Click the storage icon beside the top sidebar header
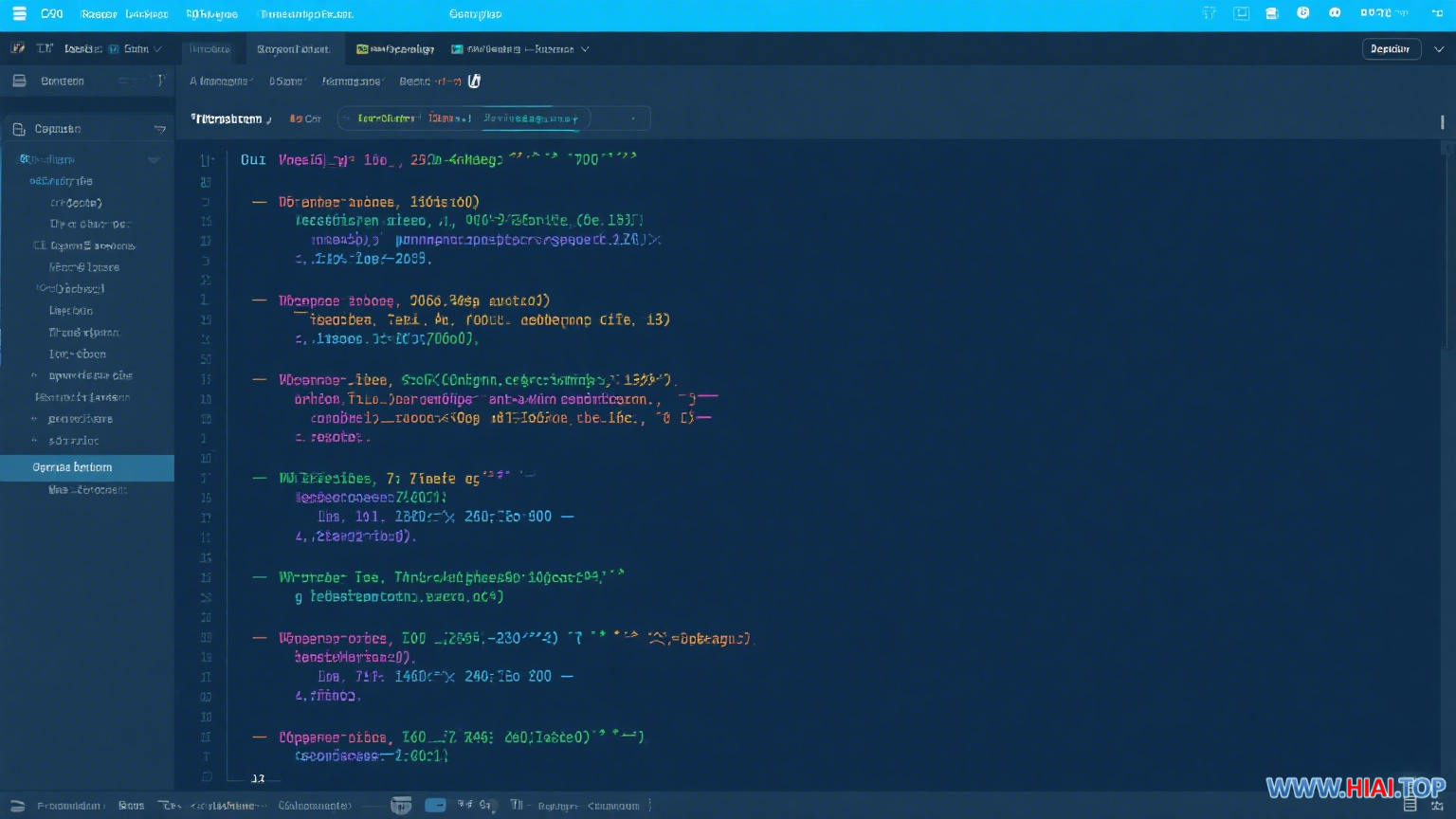Image resolution: width=1456 pixels, height=819 pixels. pos(19,81)
